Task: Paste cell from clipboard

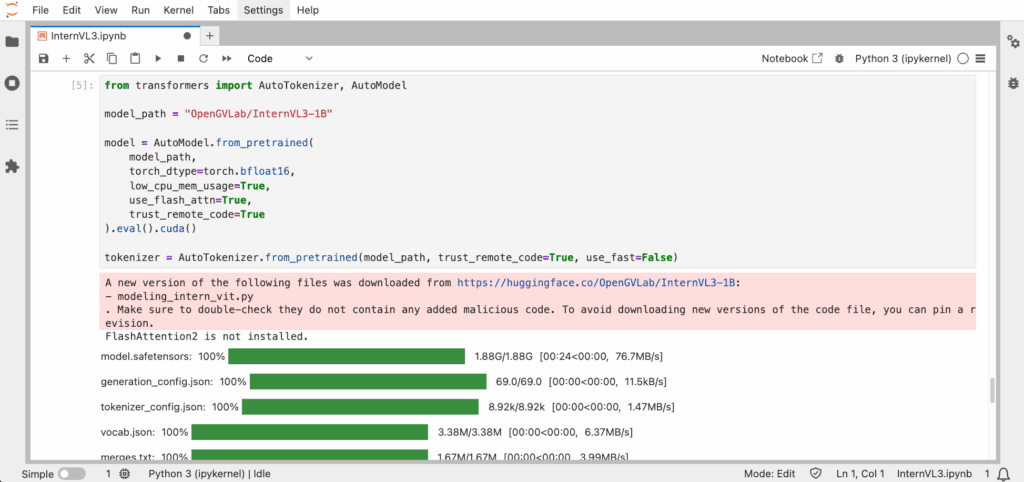Action: point(135,59)
